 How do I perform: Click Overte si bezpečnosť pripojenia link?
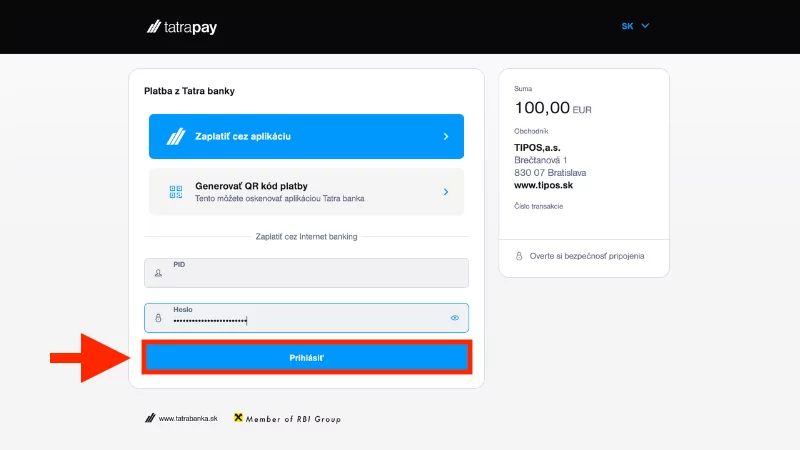587,256
